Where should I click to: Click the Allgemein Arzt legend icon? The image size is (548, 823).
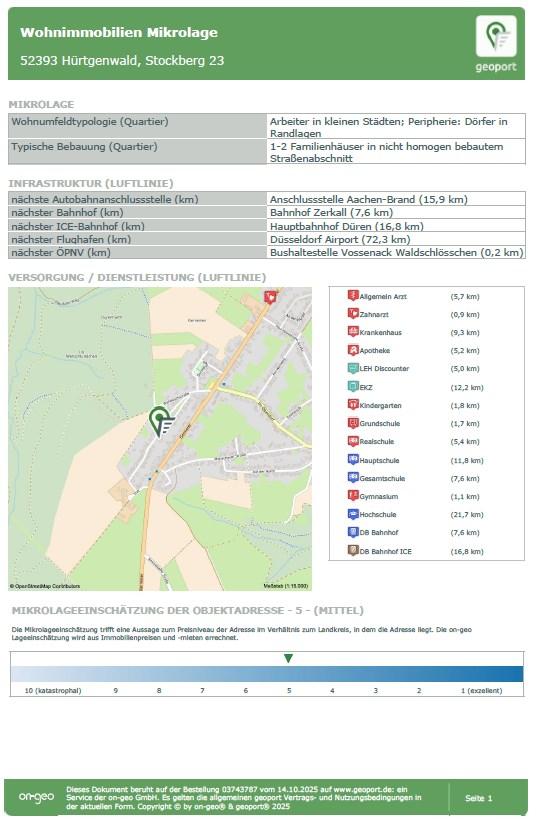click(x=353, y=296)
